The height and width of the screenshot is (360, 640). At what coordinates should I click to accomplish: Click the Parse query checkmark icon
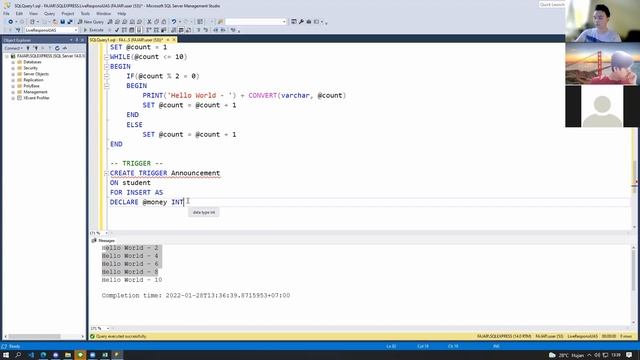coord(117,30)
